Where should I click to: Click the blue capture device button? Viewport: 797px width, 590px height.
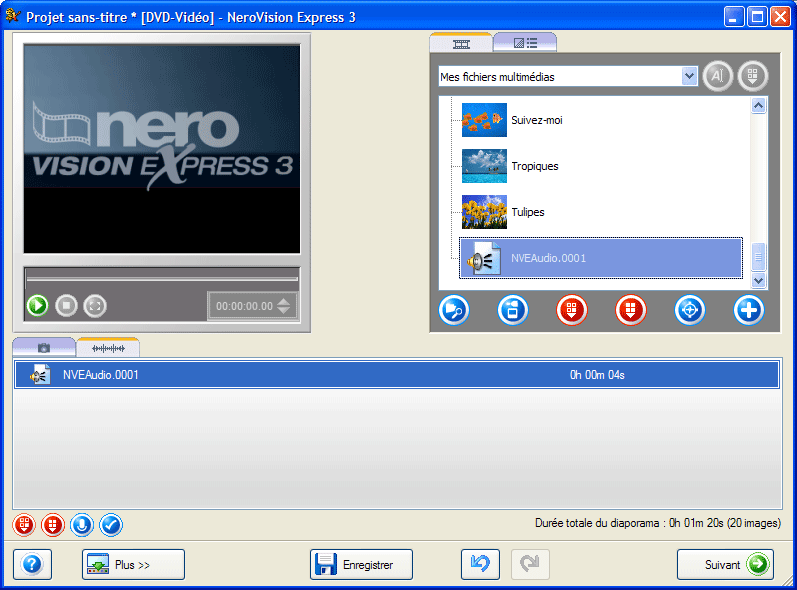click(x=512, y=310)
